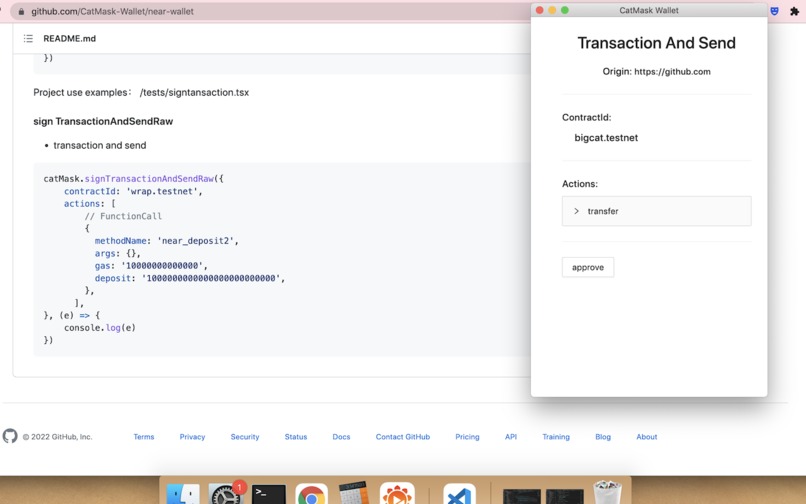Screen dimensions: 806x504
Task: Click the 'ContractId:' label in the wallet
Action: pyautogui.click(x=587, y=117)
